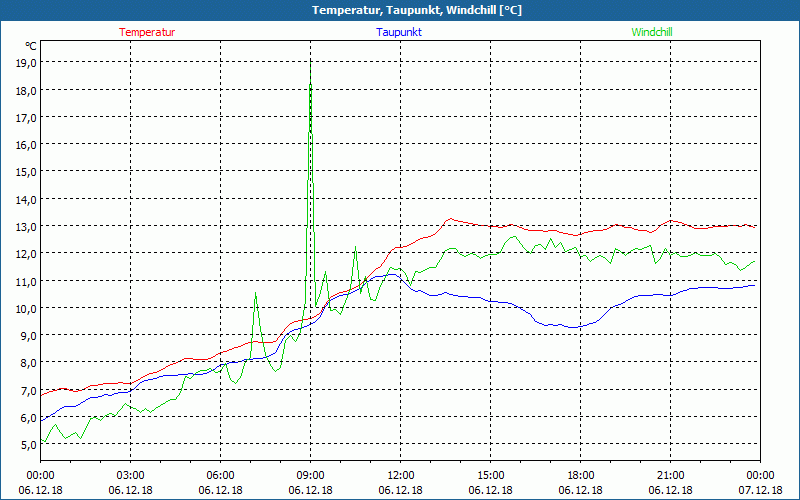
Task: Click the 18,0 y-axis value
Action: pyautogui.click(x=26, y=91)
